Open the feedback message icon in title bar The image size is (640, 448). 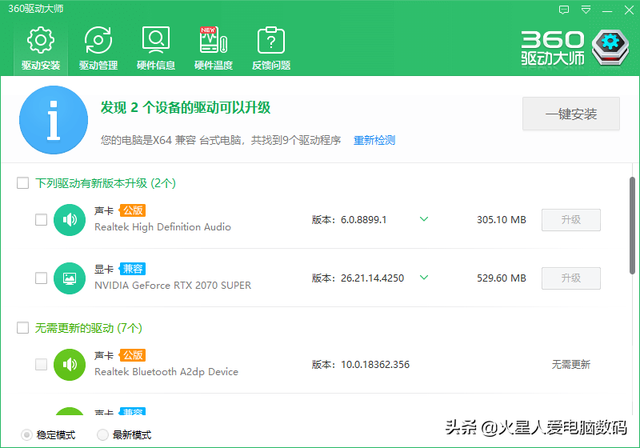pos(564,10)
